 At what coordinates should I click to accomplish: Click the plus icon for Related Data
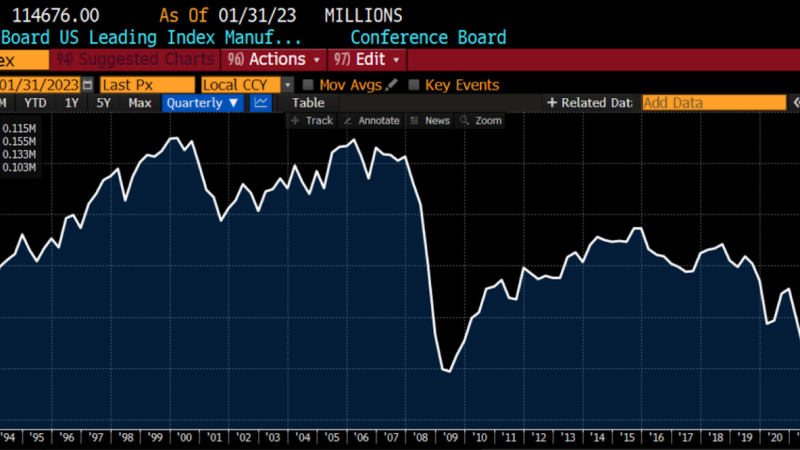(552, 103)
